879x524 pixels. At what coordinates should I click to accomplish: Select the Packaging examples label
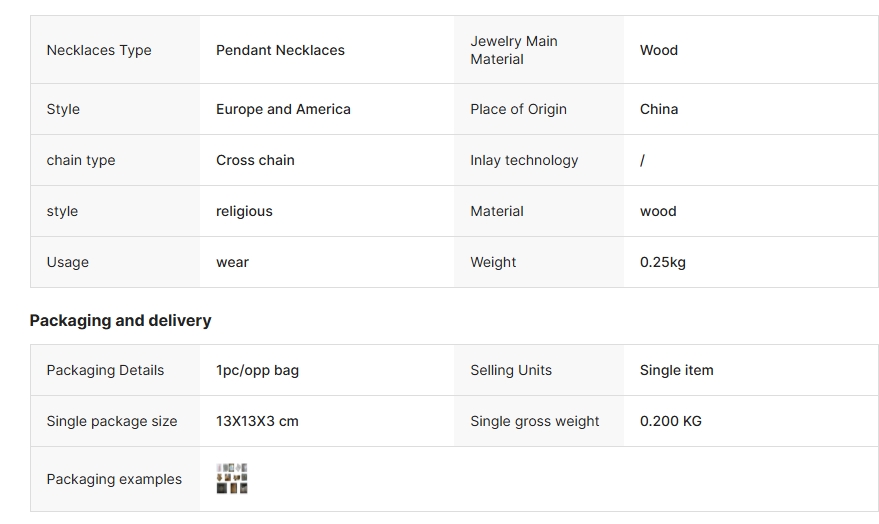114,479
